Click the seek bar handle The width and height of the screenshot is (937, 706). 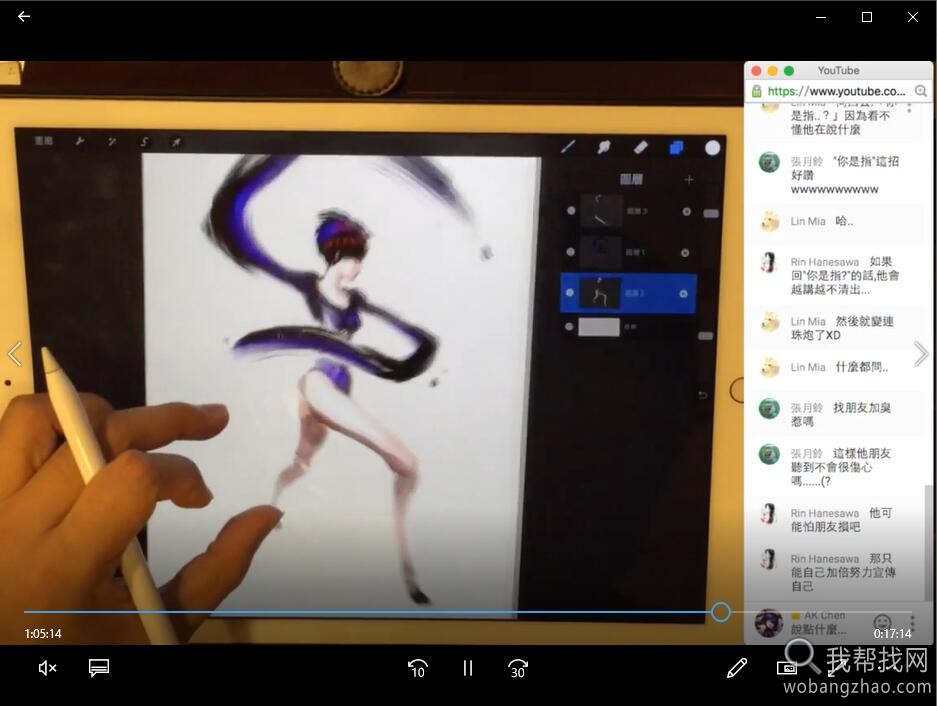click(721, 612)
